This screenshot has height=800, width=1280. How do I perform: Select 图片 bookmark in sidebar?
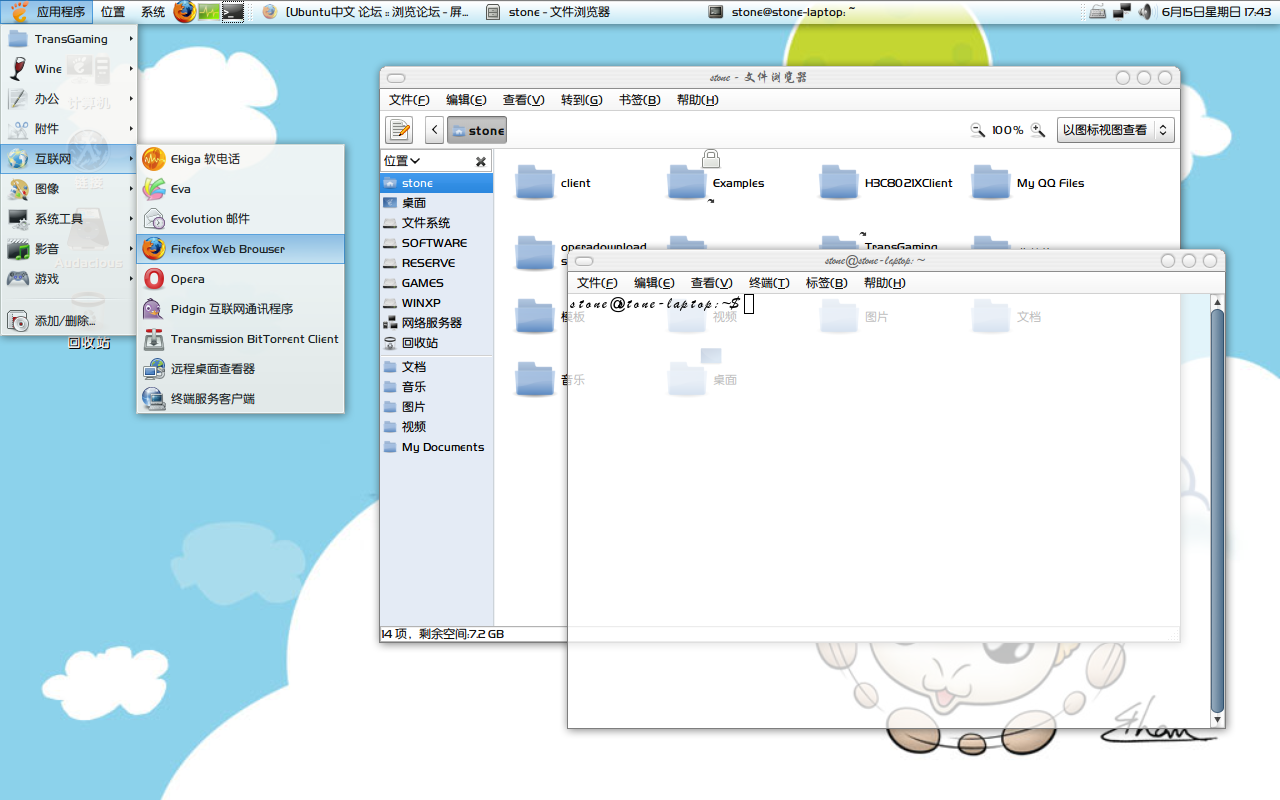tap(437, 407)
